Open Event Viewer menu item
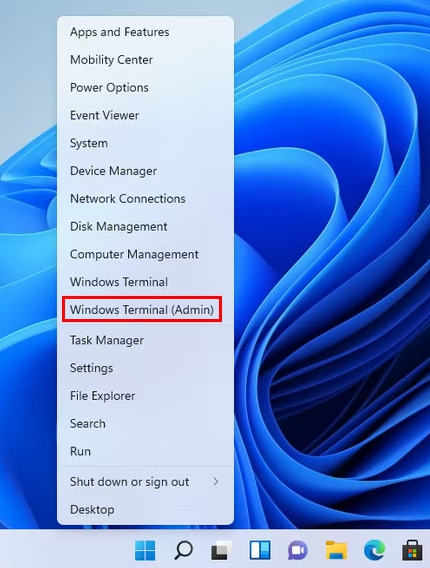 click(145, 115)
